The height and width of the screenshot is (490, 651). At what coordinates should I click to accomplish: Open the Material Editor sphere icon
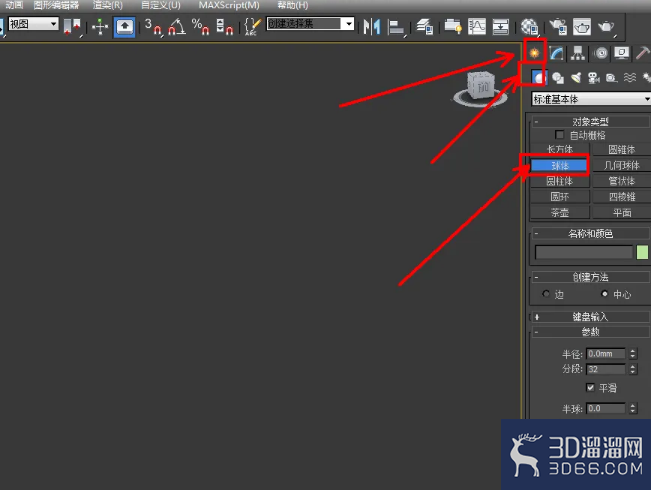(x=530, y=27)
